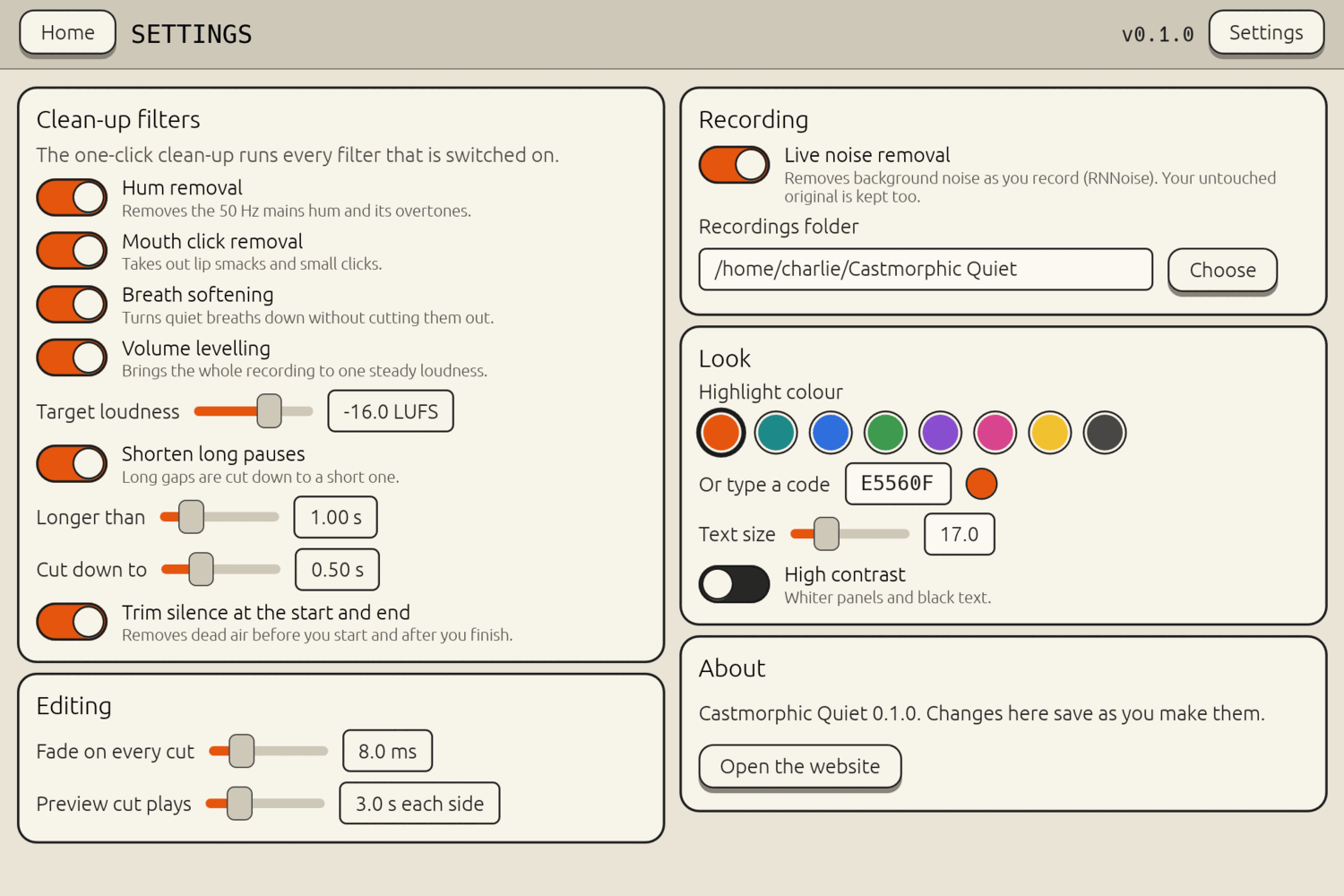Click the 1.00 s value box

tap(336, 517)
